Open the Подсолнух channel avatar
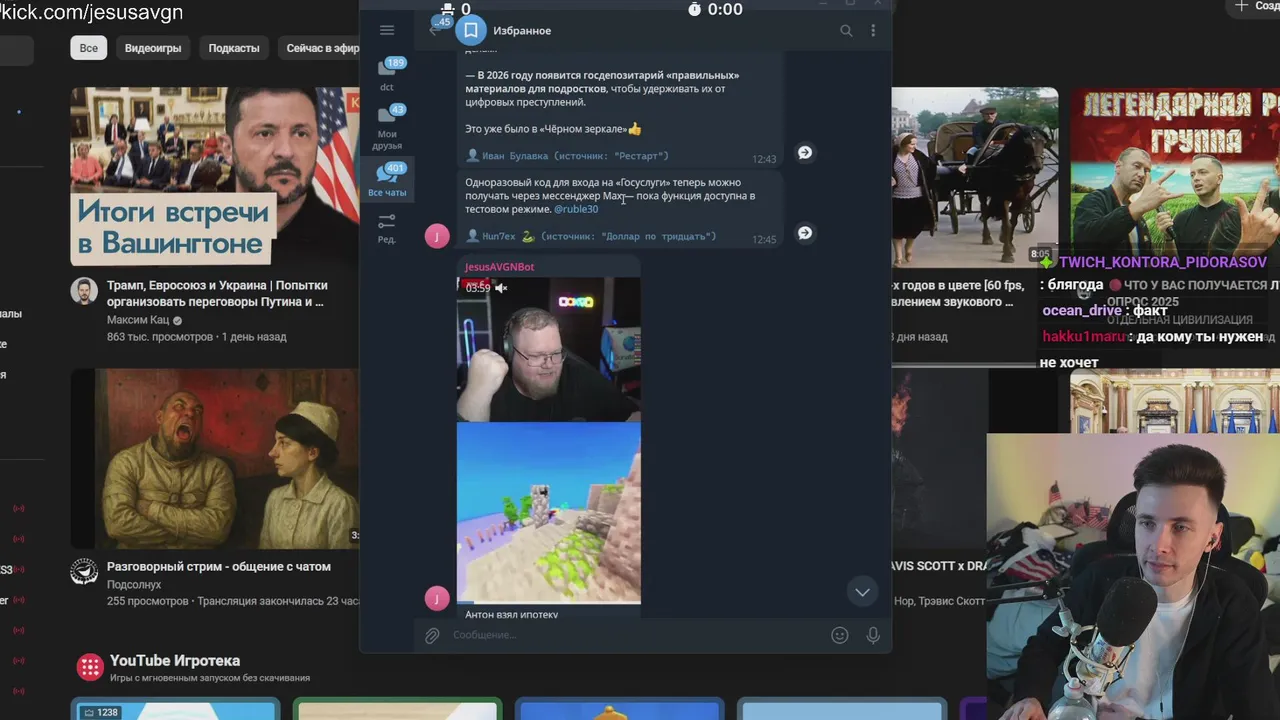This screenshot has height=720, width=1280. [x=84, y=571]
